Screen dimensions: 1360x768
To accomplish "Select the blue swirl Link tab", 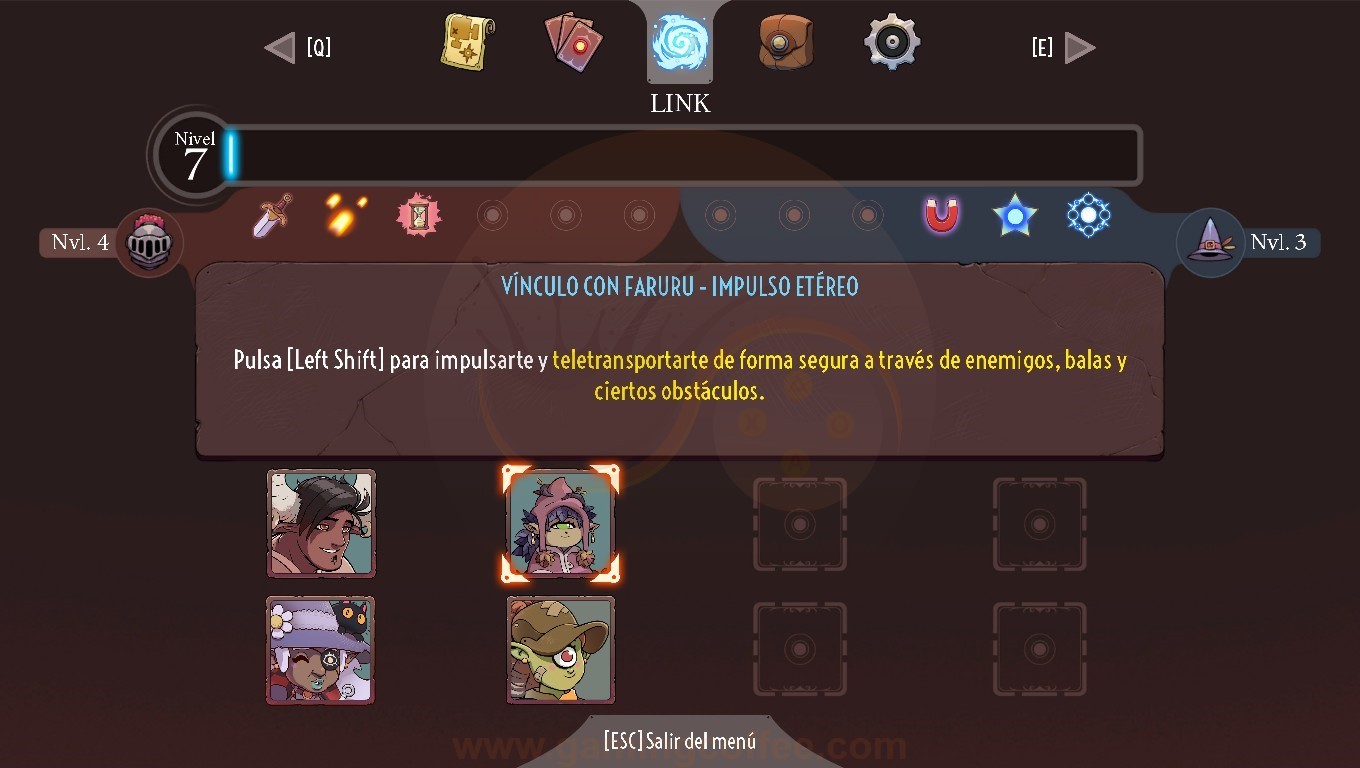I will coord(680,43).
